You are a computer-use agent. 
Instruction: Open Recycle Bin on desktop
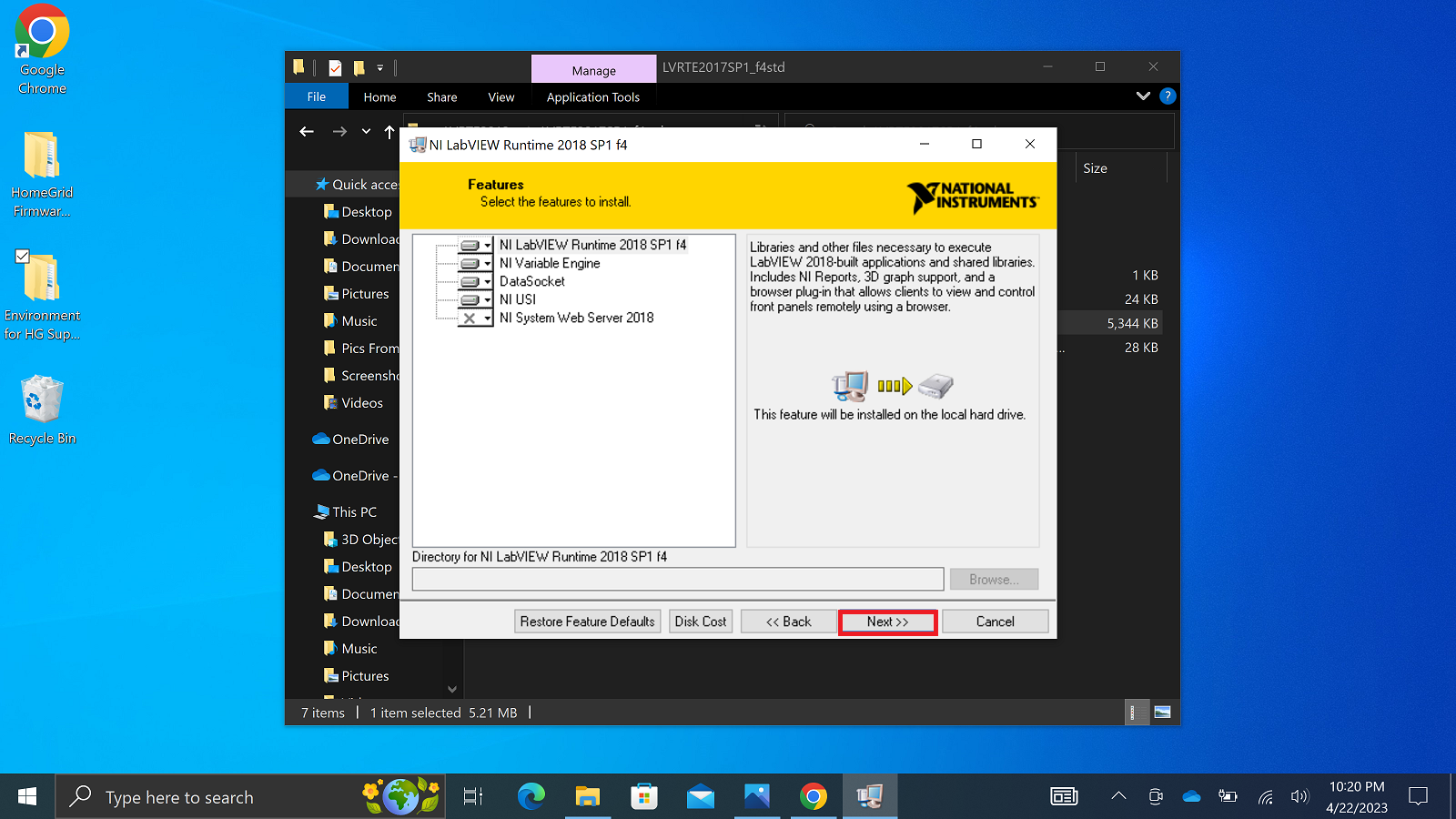click(x=42, y=409)
